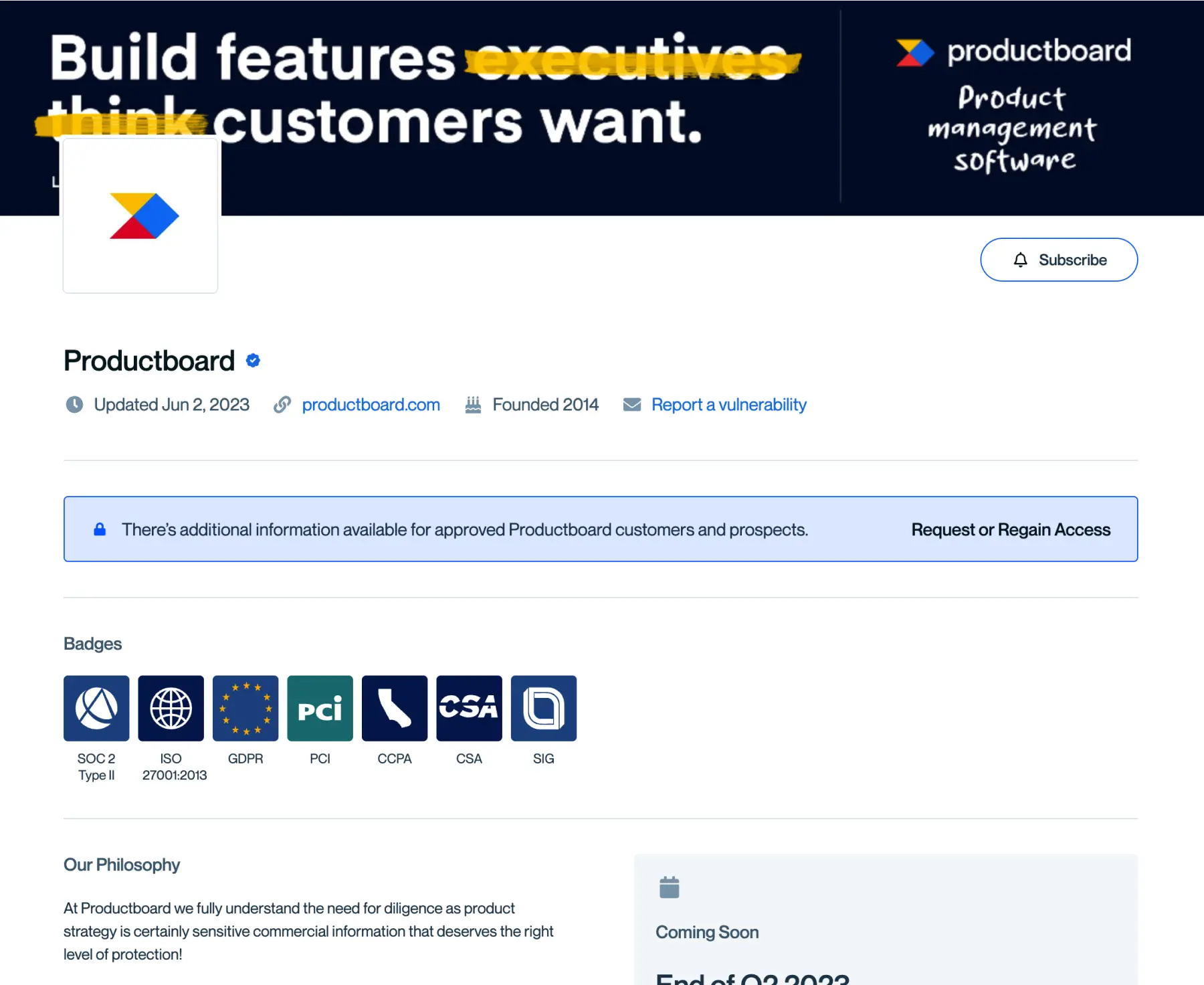Click the Badges section heading
Viewport: 1204px width, 985px height.
click(x=93, y=644)
